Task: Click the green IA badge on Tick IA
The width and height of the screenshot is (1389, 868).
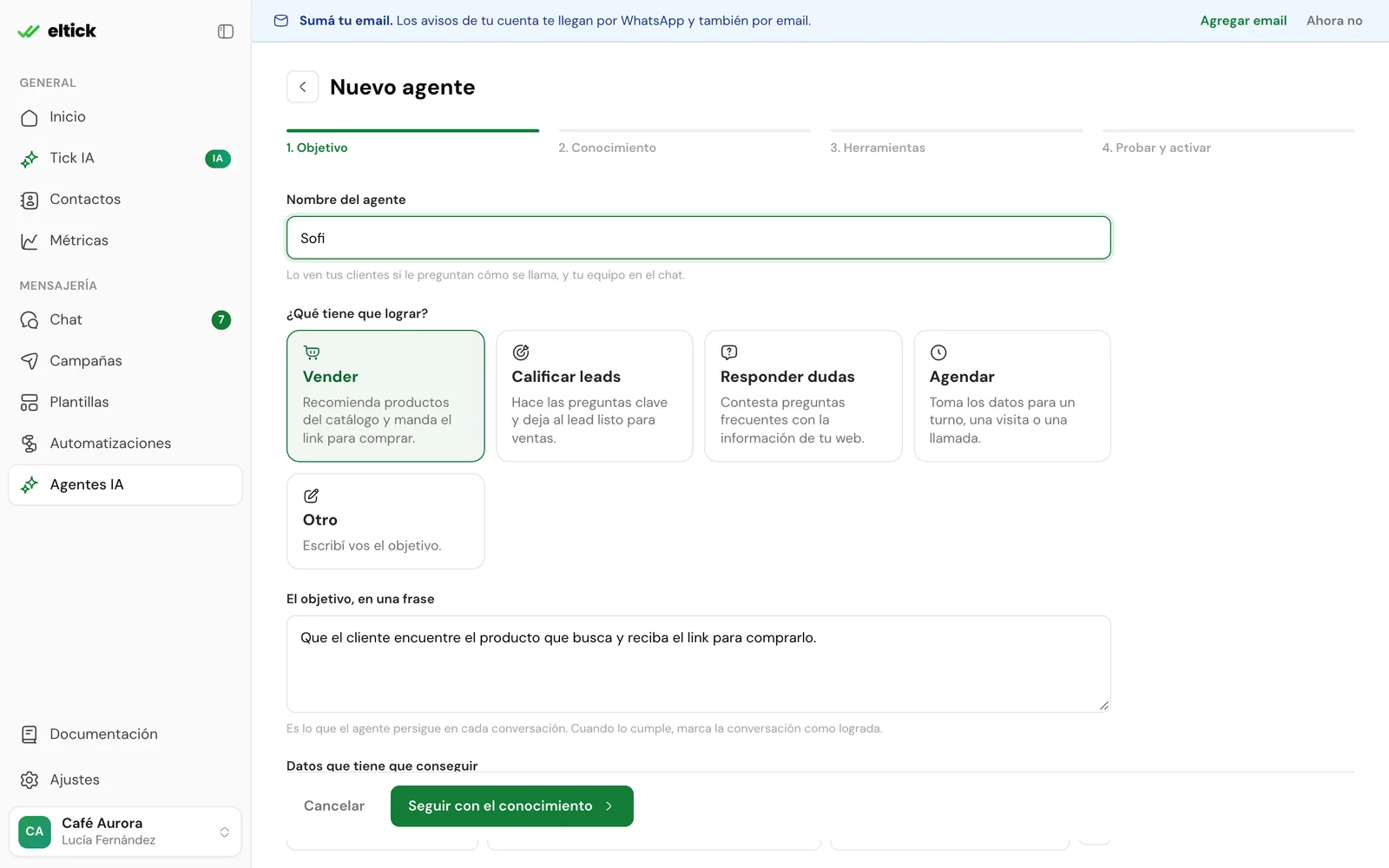Action: point(218,159)
